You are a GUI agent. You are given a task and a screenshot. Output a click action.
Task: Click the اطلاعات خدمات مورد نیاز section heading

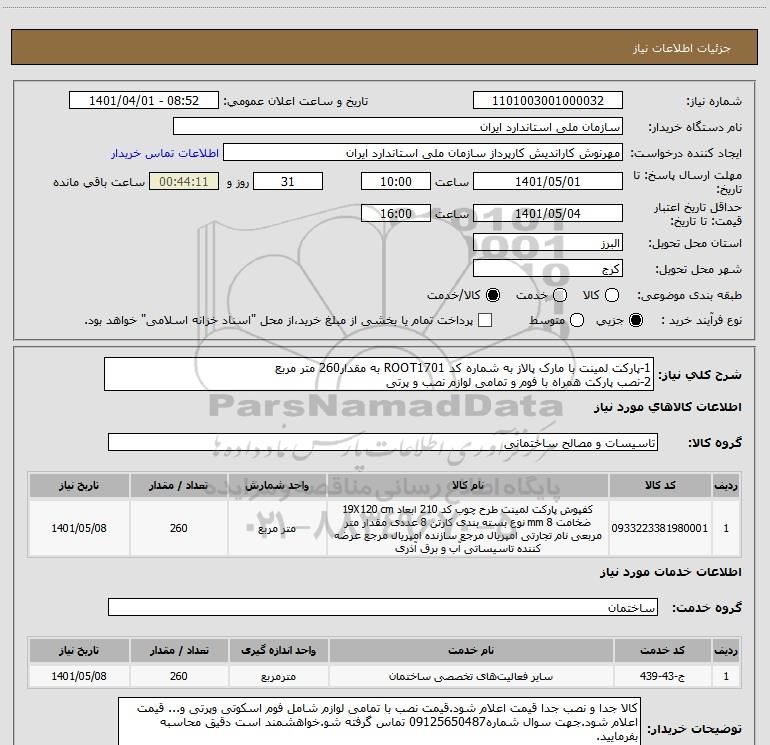click(x=671, y=572)
